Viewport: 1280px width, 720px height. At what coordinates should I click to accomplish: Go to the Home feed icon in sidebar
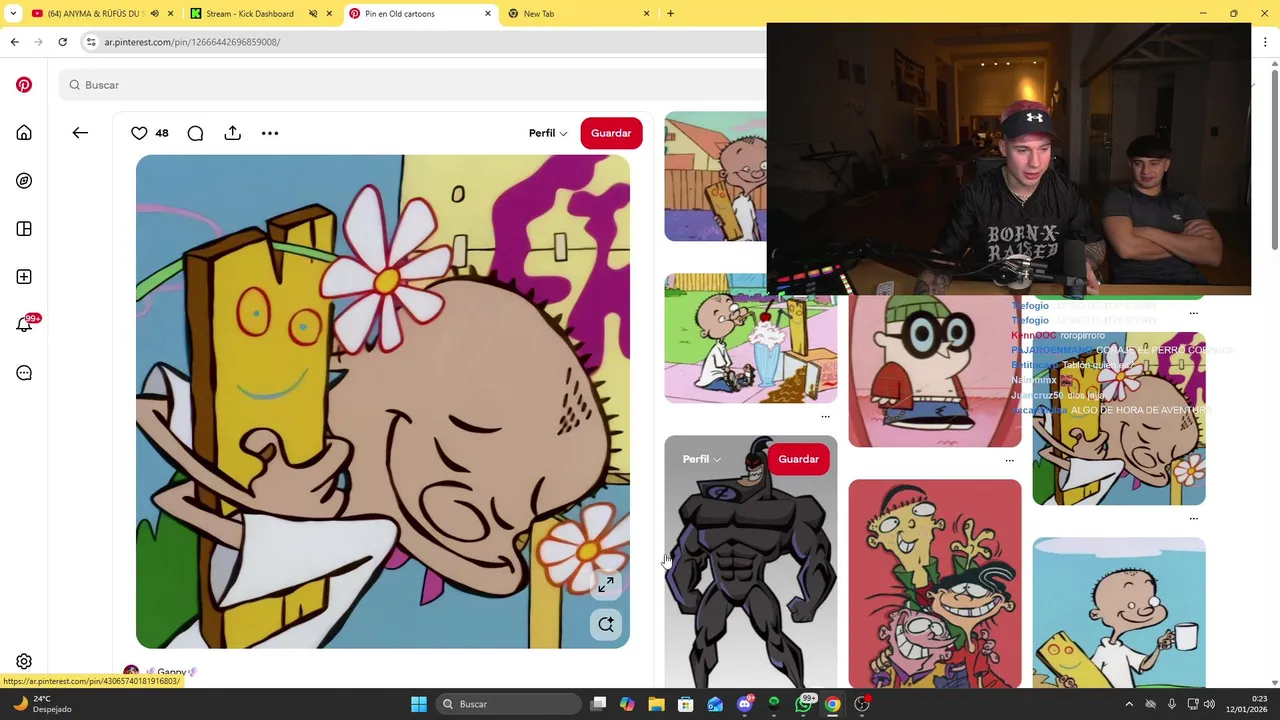[24, 133]
